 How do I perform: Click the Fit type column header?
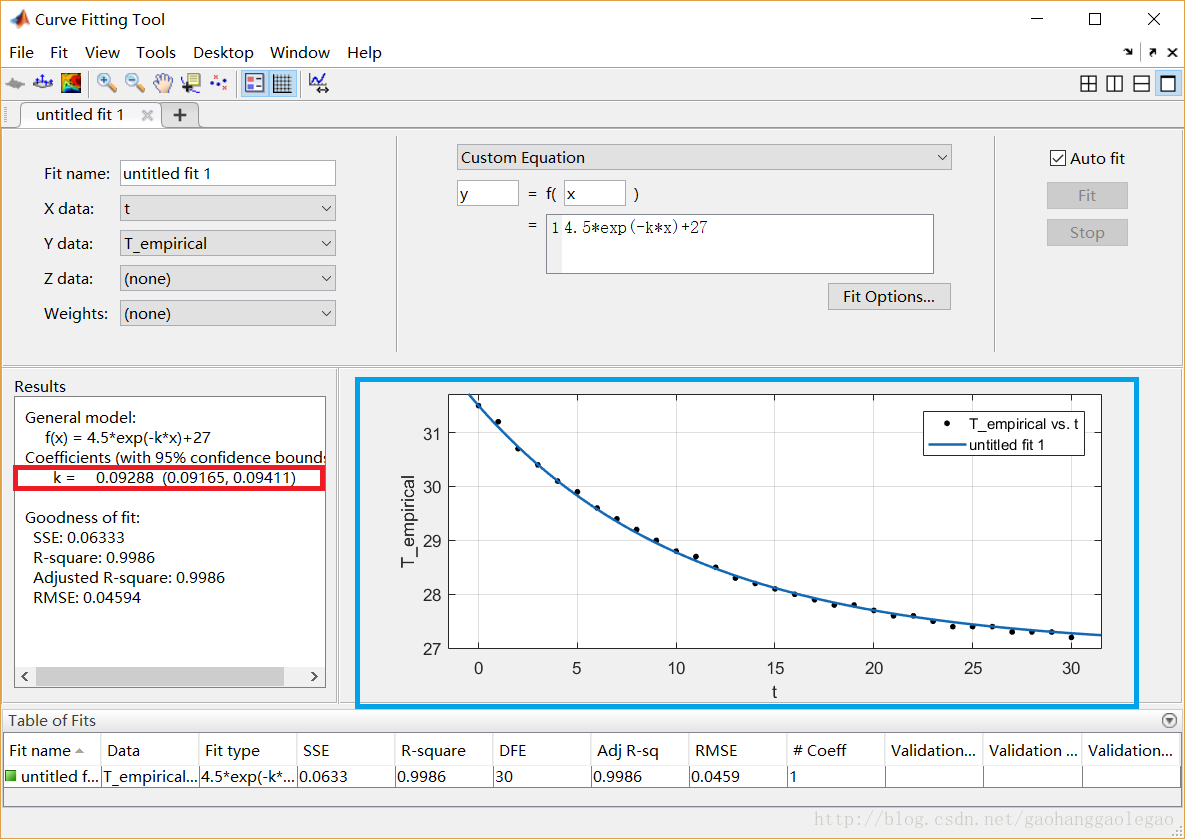pyautogui.click(x=247, y=751)
